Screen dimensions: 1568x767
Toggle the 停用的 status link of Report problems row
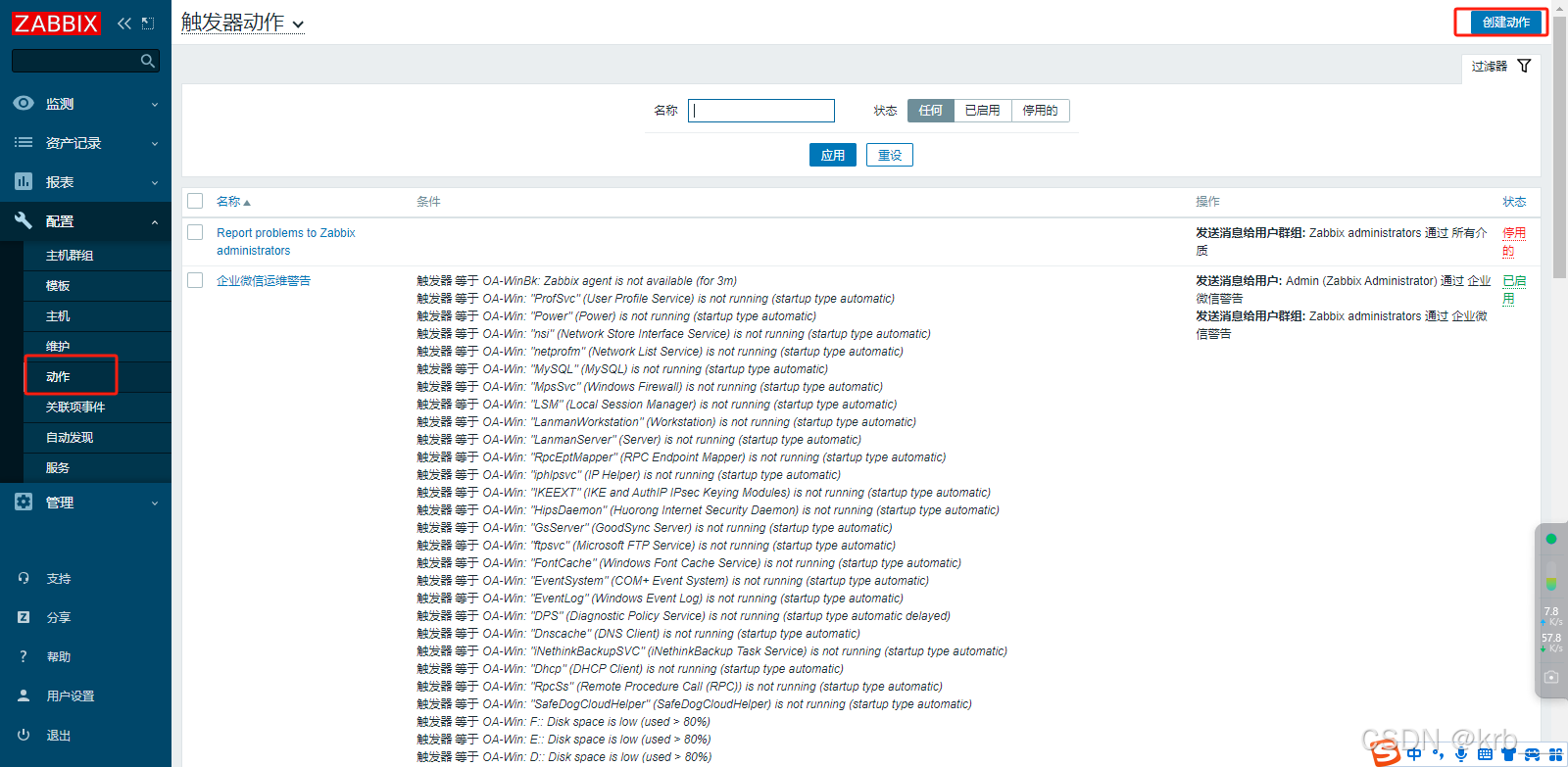[x=1514, y=241]
